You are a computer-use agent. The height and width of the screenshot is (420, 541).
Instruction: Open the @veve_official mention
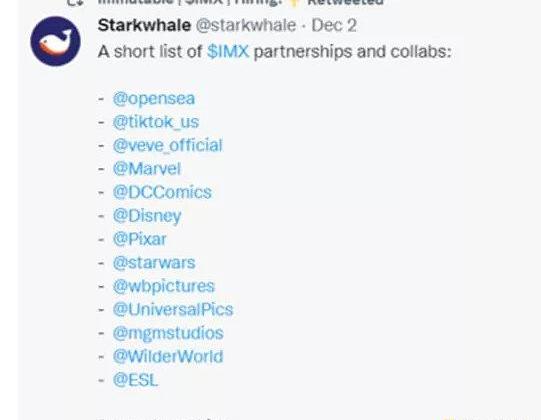[x=168, y=145]
